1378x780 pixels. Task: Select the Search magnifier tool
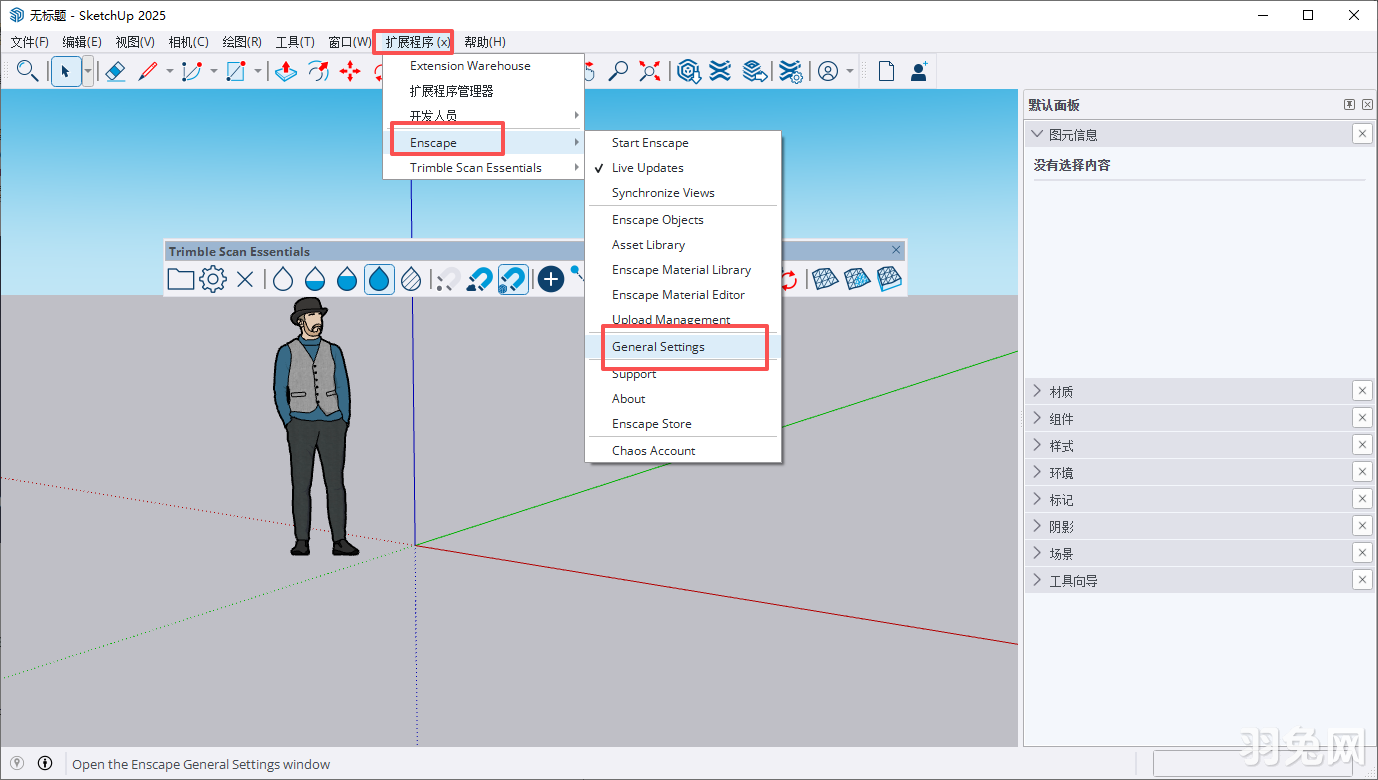pos(28,71)
